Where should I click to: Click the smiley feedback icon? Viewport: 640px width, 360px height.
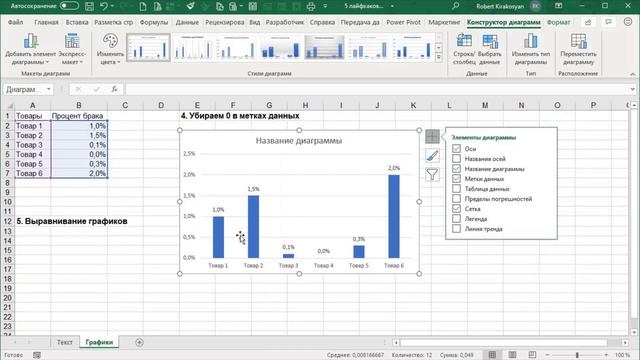628,22
